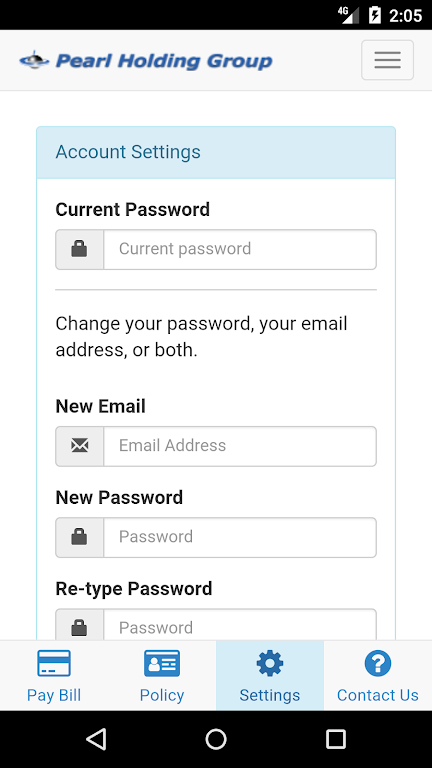This screenshot has width=432, height=768.
Task: Select the Contact Us question mark icon
Action: (378, 663)
